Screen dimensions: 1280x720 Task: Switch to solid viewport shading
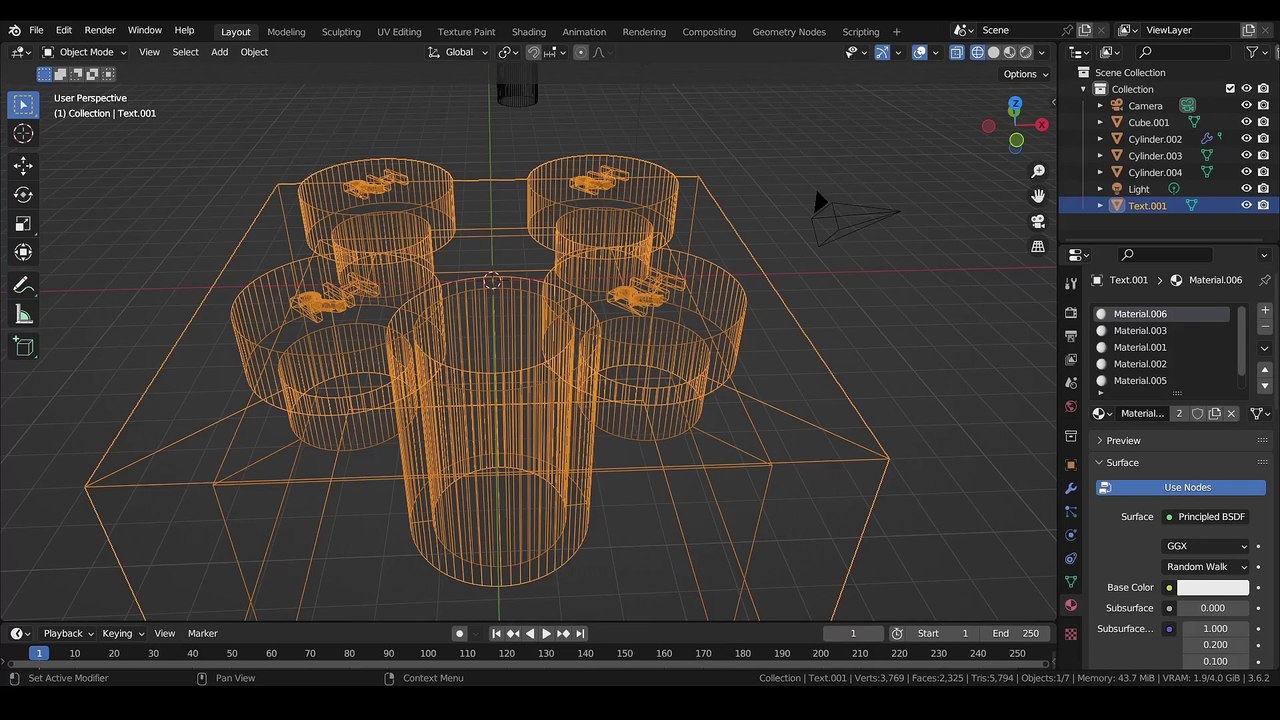coord(994,52)
